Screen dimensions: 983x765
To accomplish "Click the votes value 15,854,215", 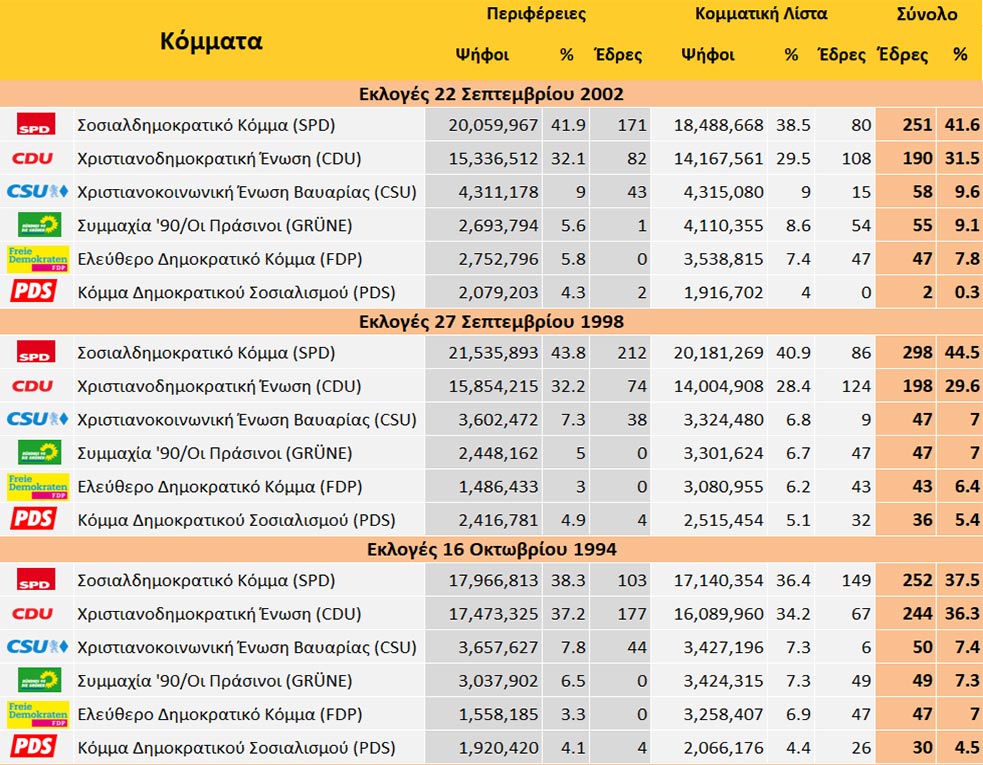I will (493, 386).
